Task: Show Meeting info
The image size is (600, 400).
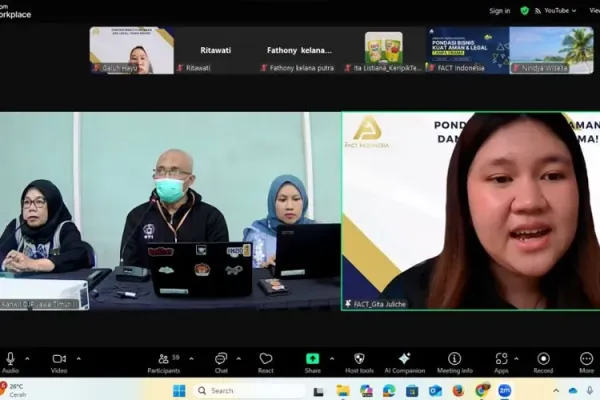Action: pos(454,360)
